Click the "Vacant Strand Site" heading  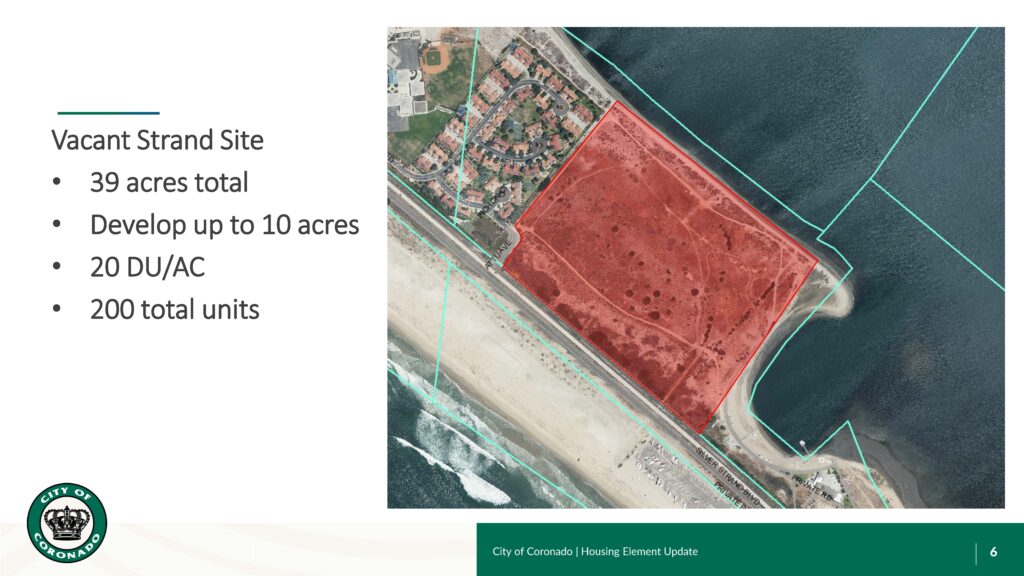(157, 140)
